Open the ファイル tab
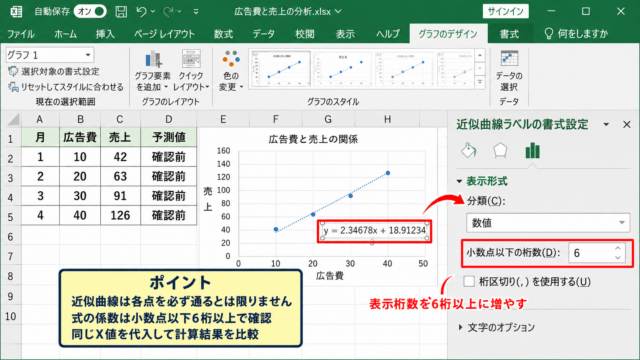The height and width of the screenshot is (360, 640). pyautogui.click(x=20, y=34)
